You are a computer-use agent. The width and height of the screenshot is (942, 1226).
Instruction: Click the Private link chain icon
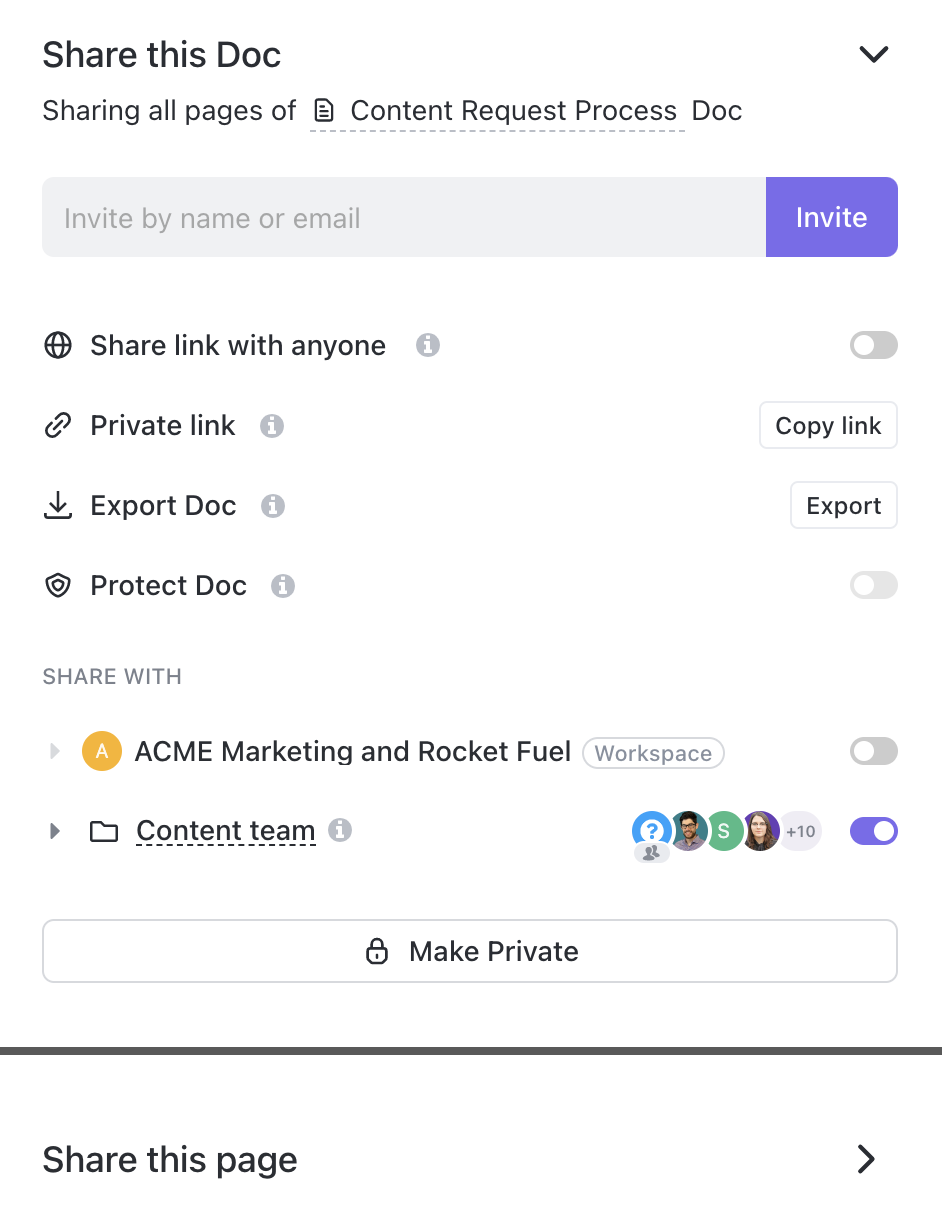[x=58, y=425]
